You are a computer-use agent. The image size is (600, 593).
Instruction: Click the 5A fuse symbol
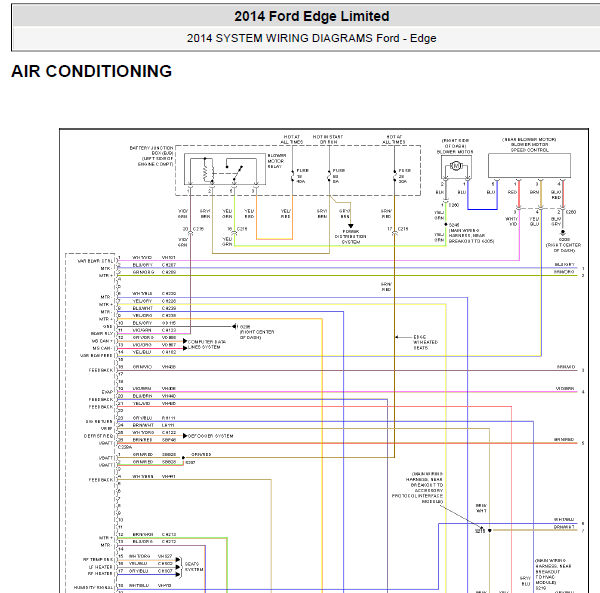pos(329,176)
